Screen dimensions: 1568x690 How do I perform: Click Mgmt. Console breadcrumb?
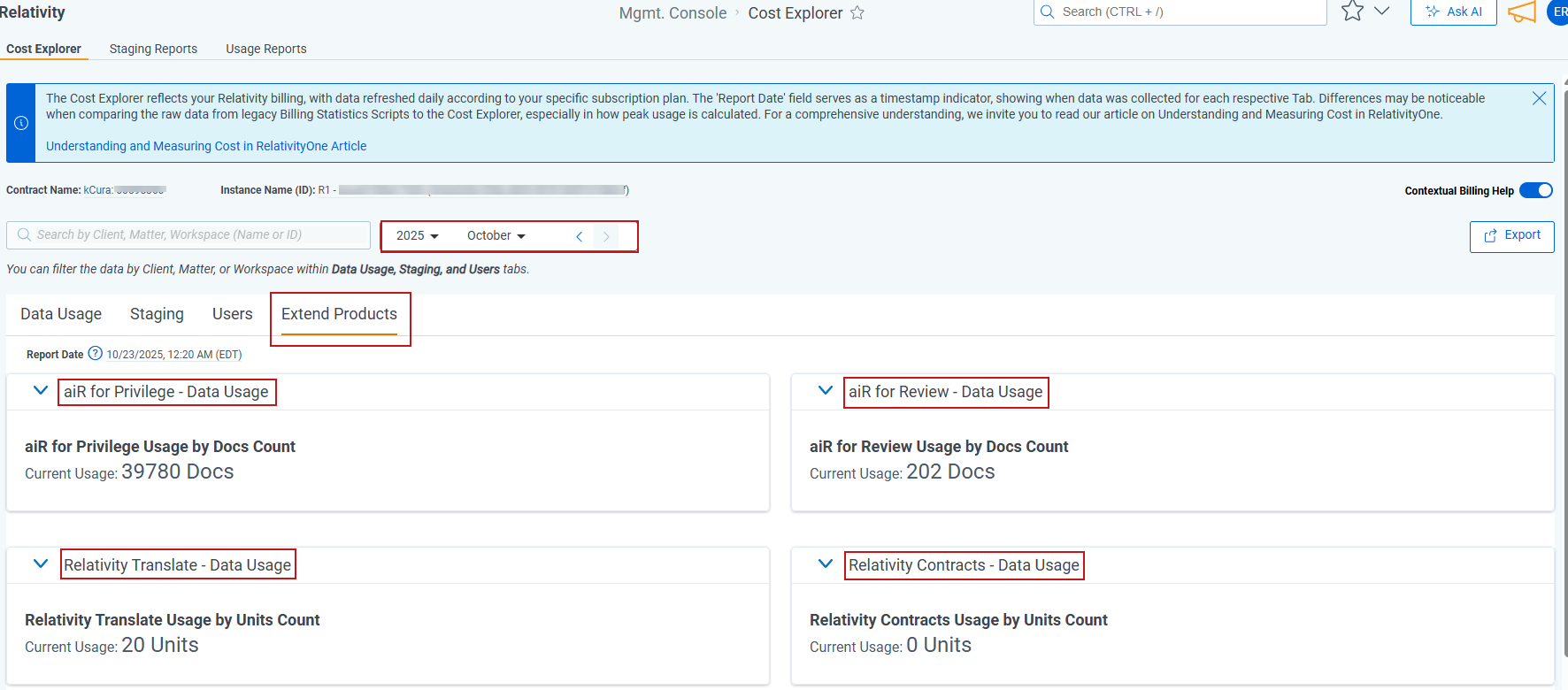pos(673,13)
